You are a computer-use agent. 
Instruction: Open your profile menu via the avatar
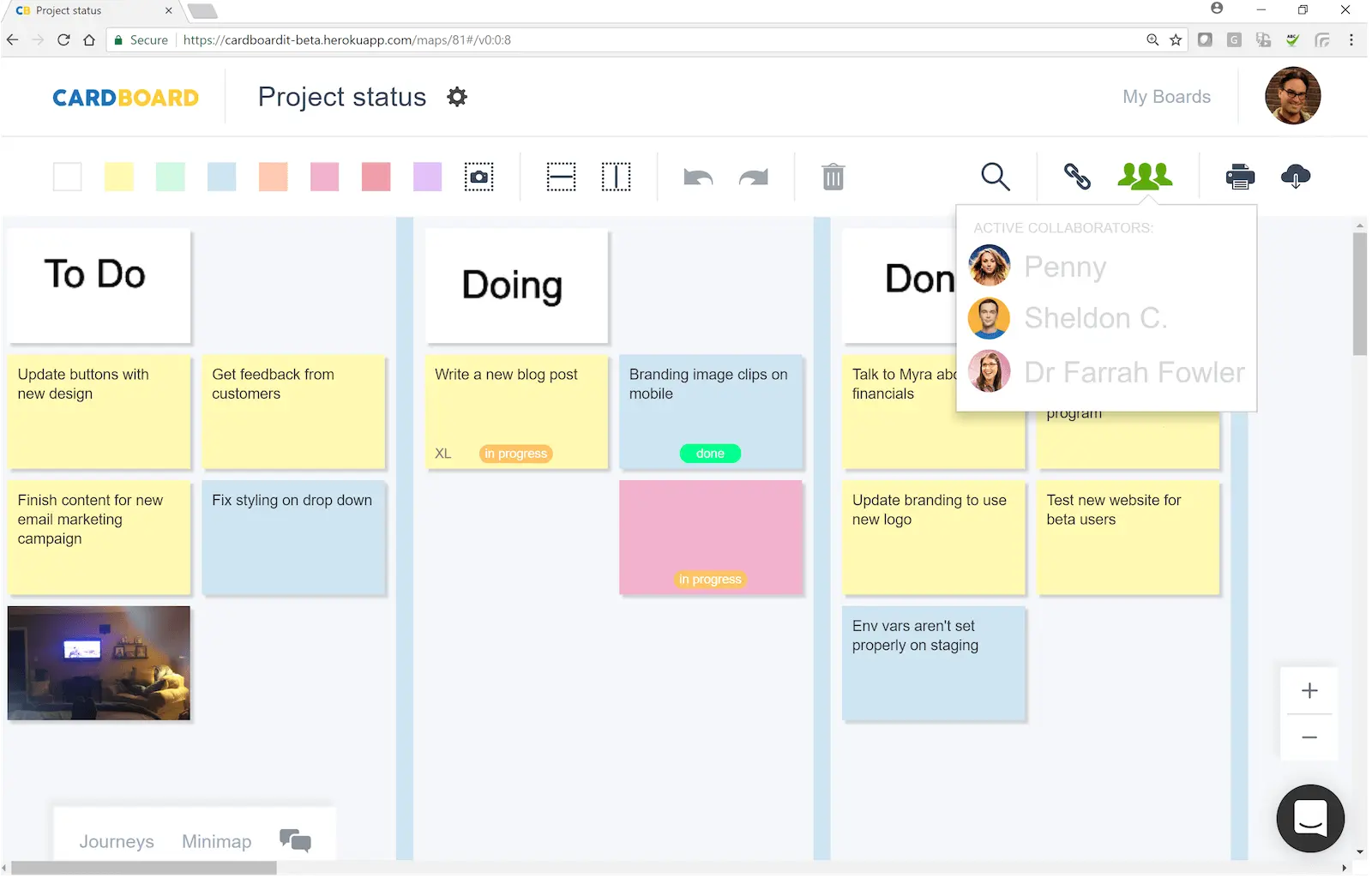click(1294, 96)
